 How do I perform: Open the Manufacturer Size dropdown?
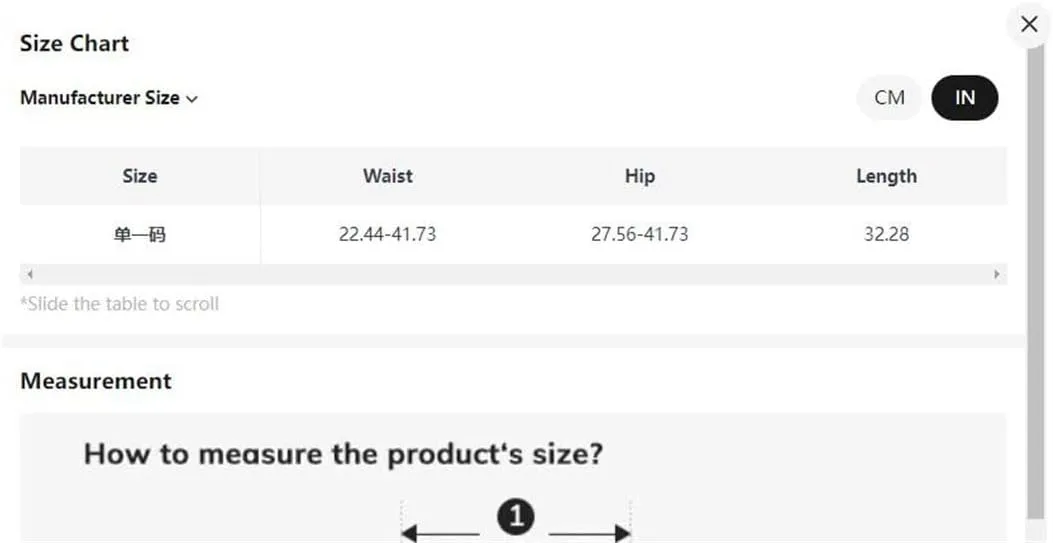click(x=109, y=98)
